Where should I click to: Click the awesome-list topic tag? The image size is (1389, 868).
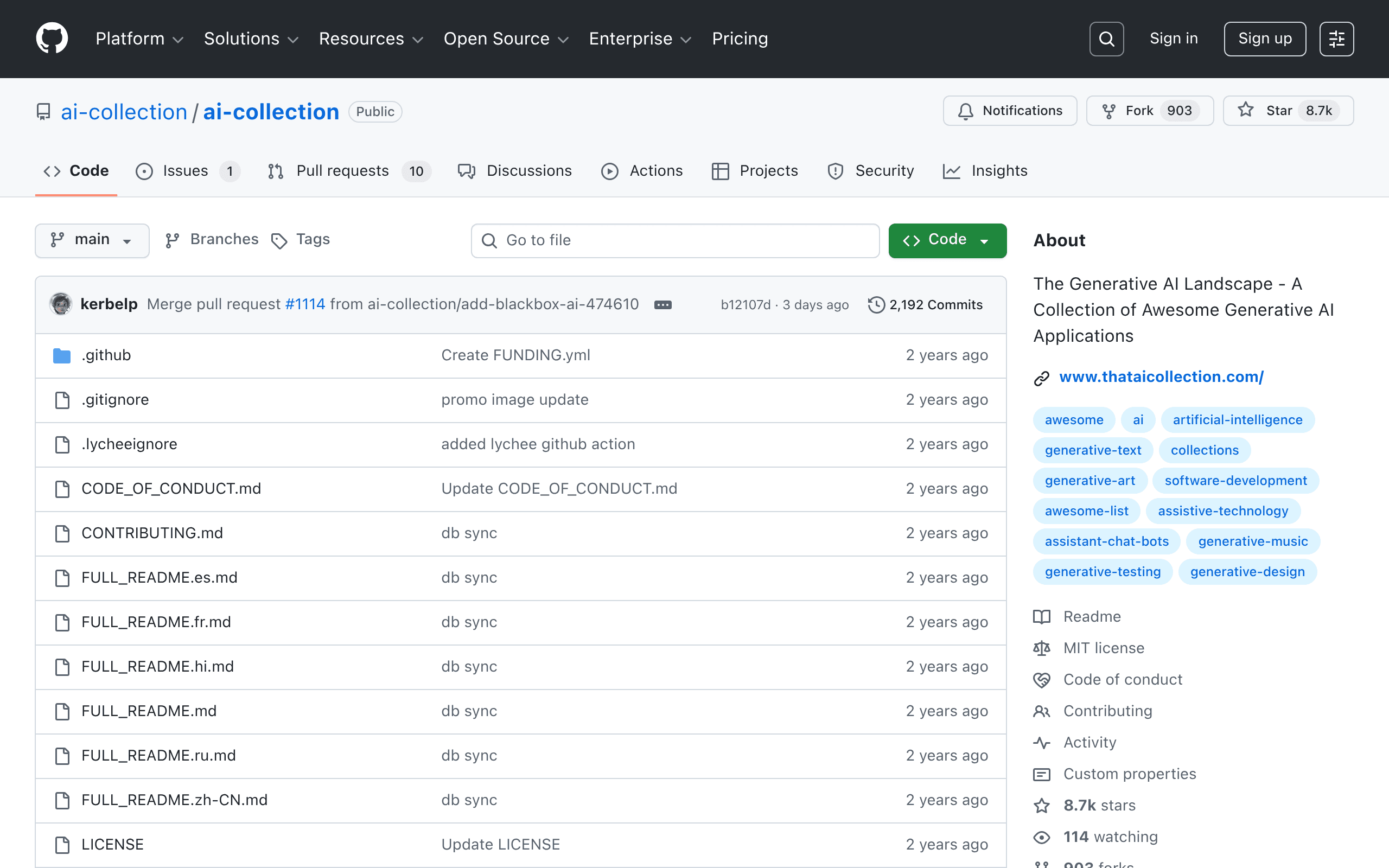(1086, 511)
